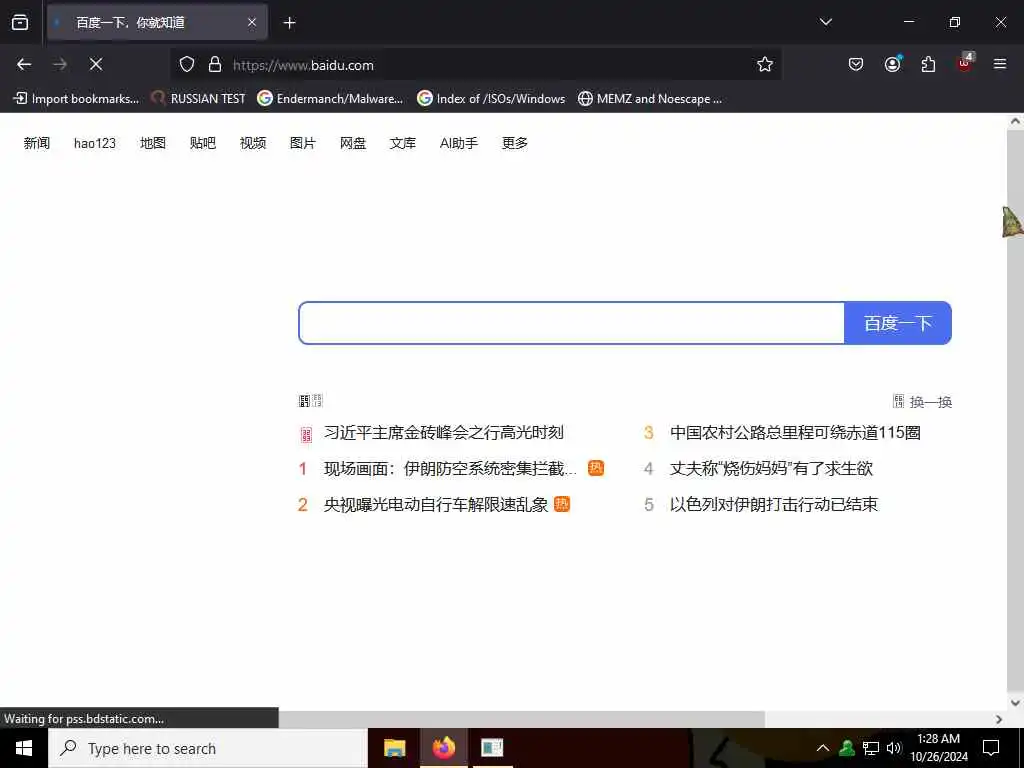Show hidden tray icons chevron
This screenshot has width=1024, height=768.
[x=823, y=748]
